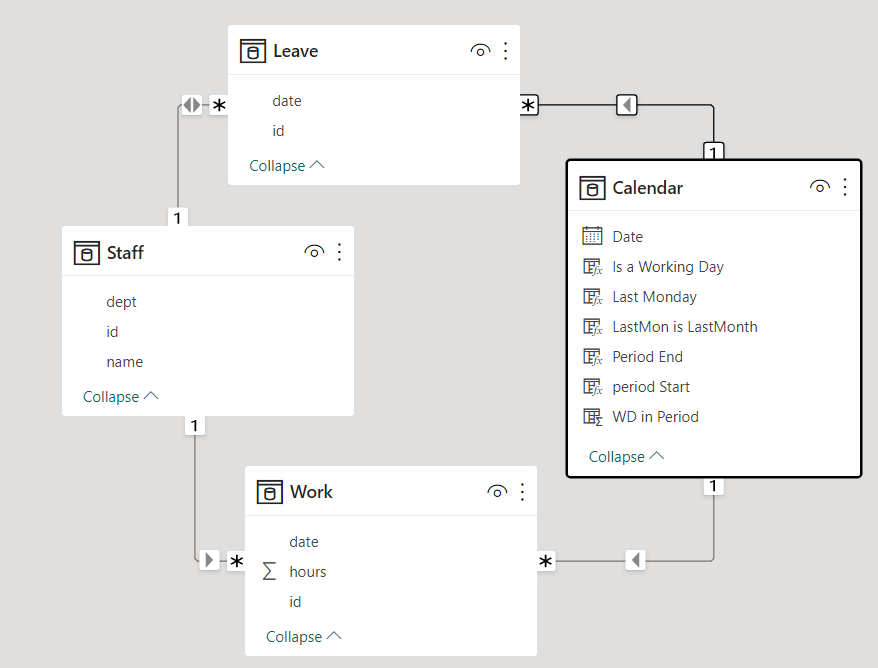Select the Last Monday column name
The height and width of the screenshot is (668, 878).
655,297
